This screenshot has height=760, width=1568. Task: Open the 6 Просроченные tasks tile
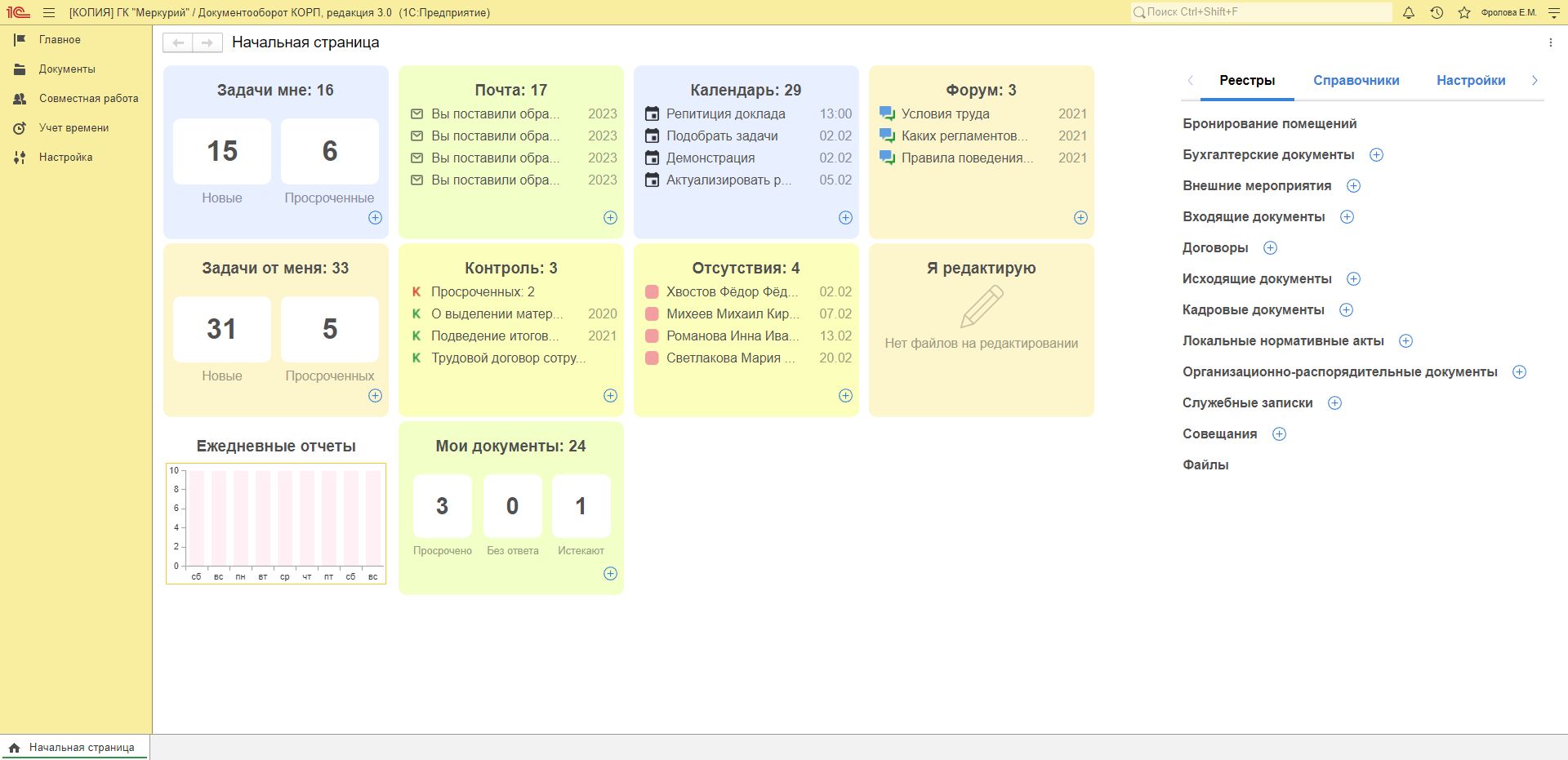[330, 152]
